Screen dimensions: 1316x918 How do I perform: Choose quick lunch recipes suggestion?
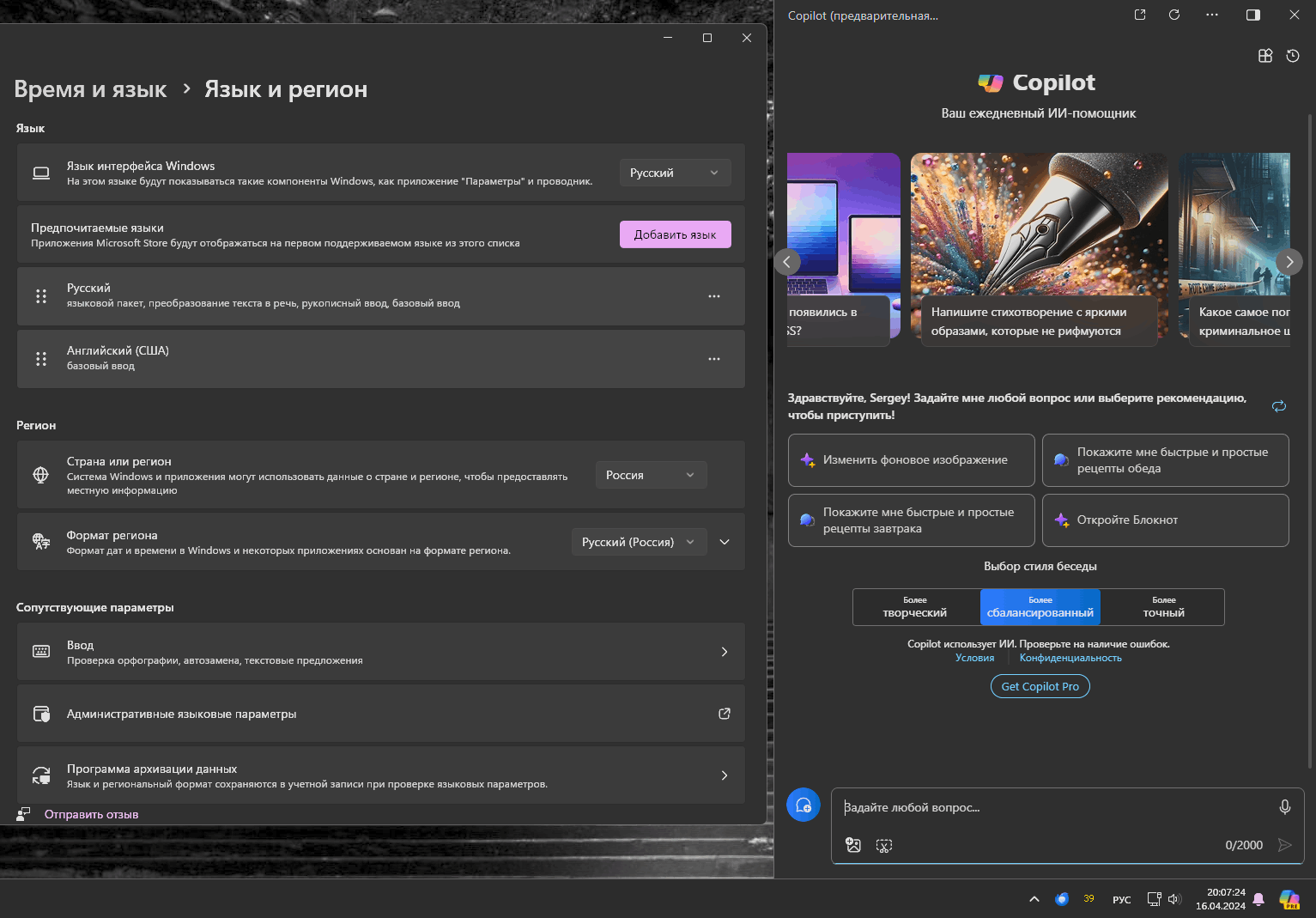[1166, 460]
